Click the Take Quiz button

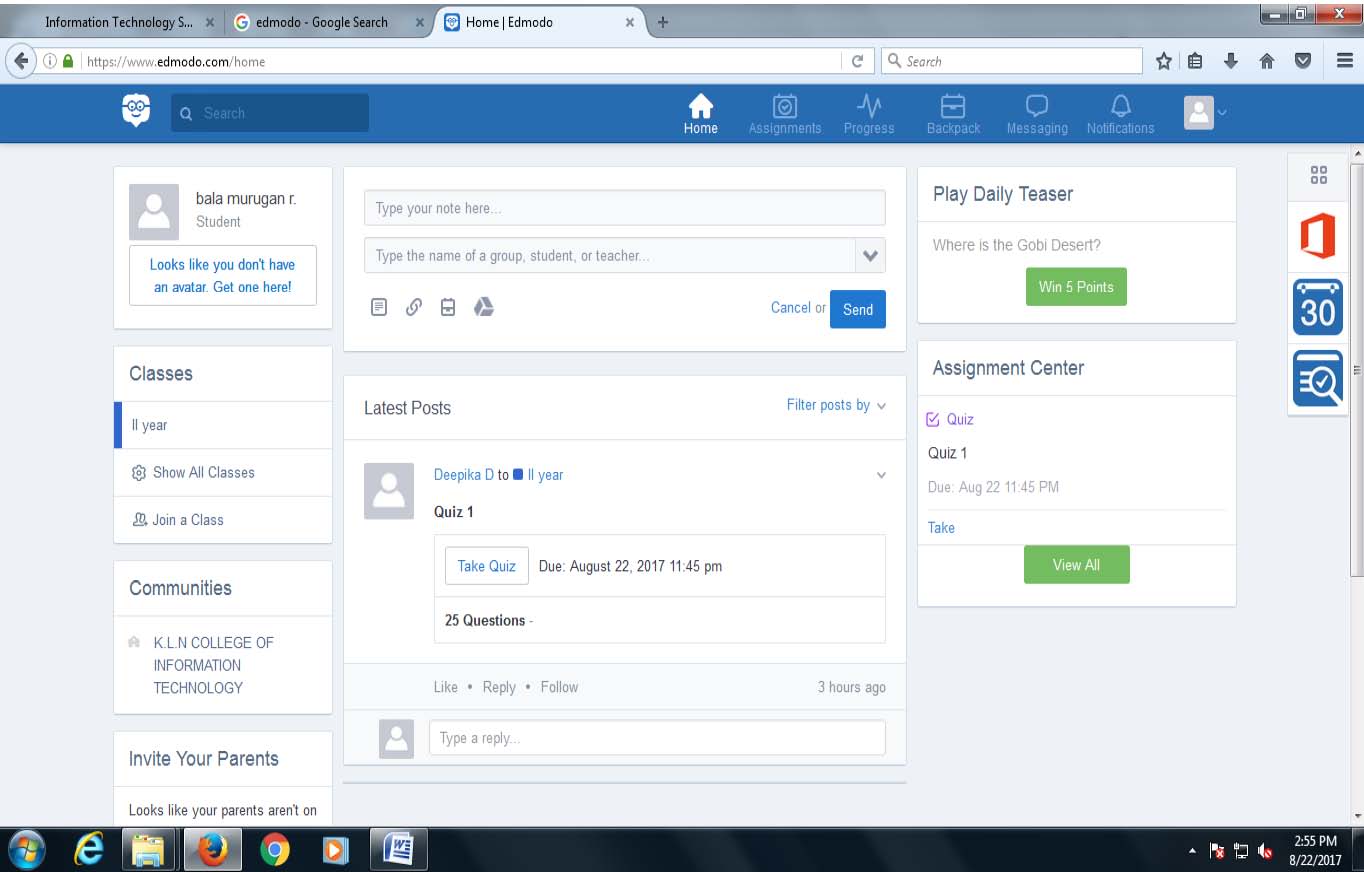tap(487, 566)
